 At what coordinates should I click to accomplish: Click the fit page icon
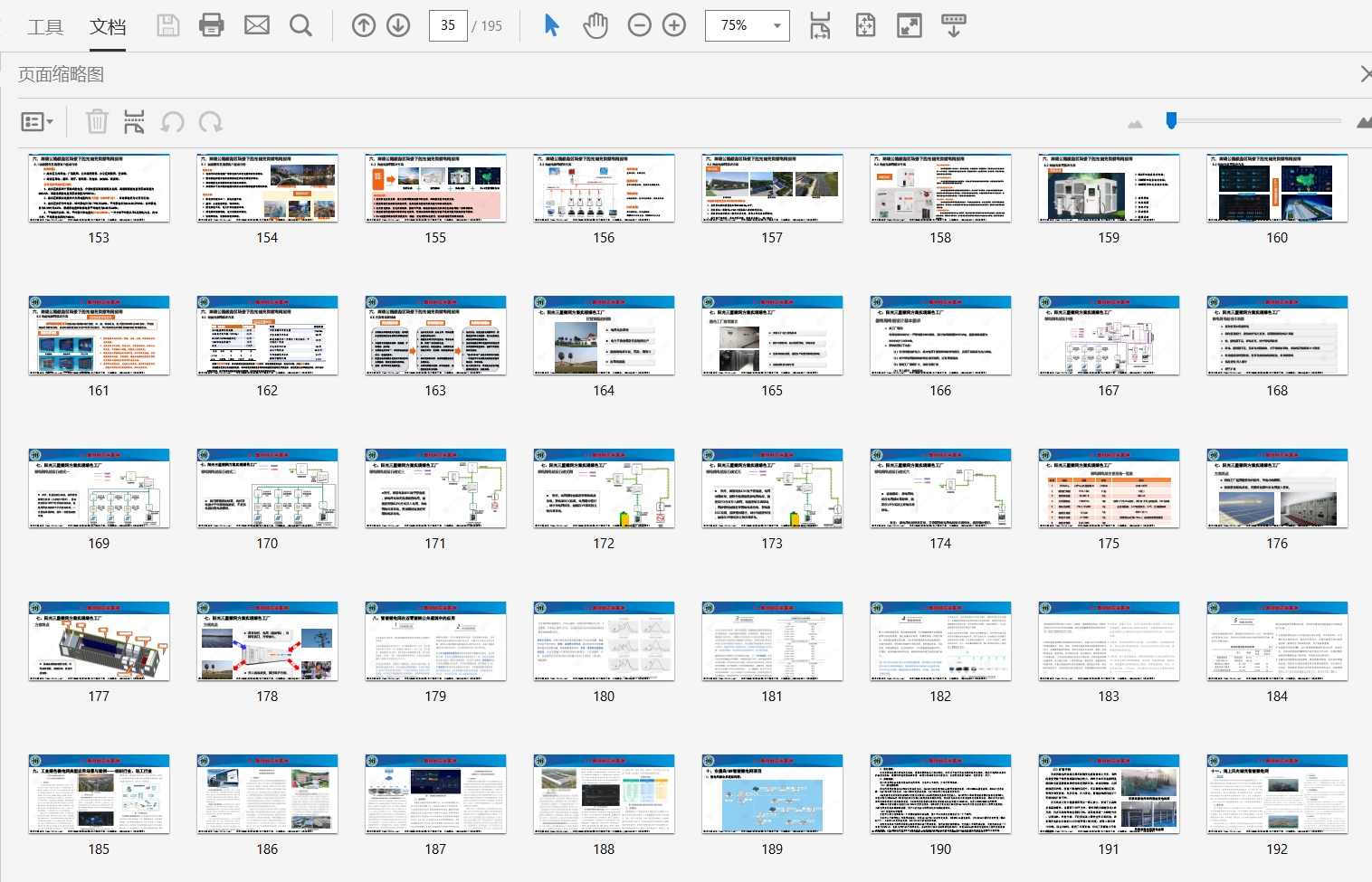(x=865, y=25)
